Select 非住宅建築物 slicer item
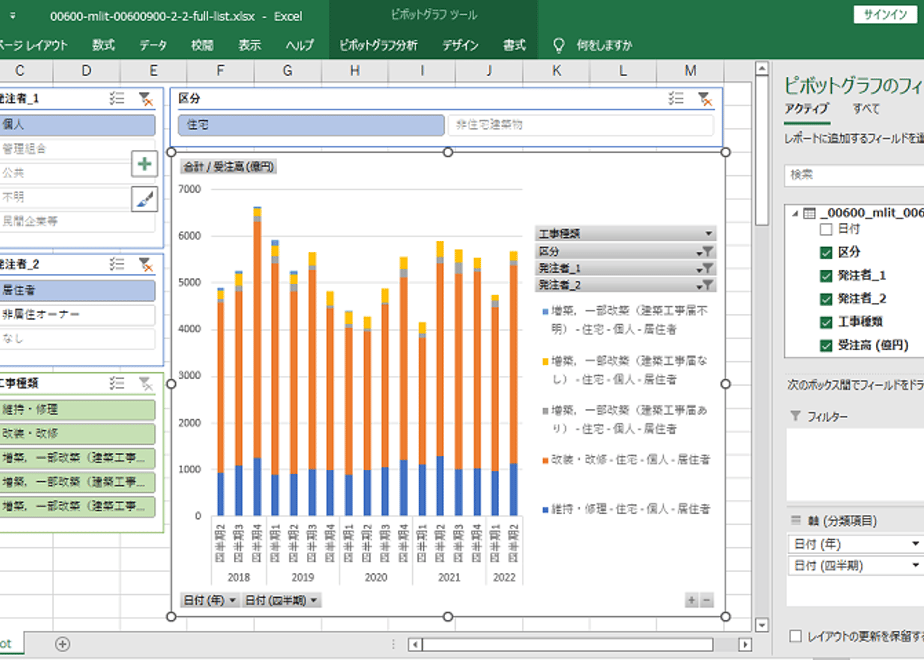This screenshot has height=660, width=924. tap(580, 125)
